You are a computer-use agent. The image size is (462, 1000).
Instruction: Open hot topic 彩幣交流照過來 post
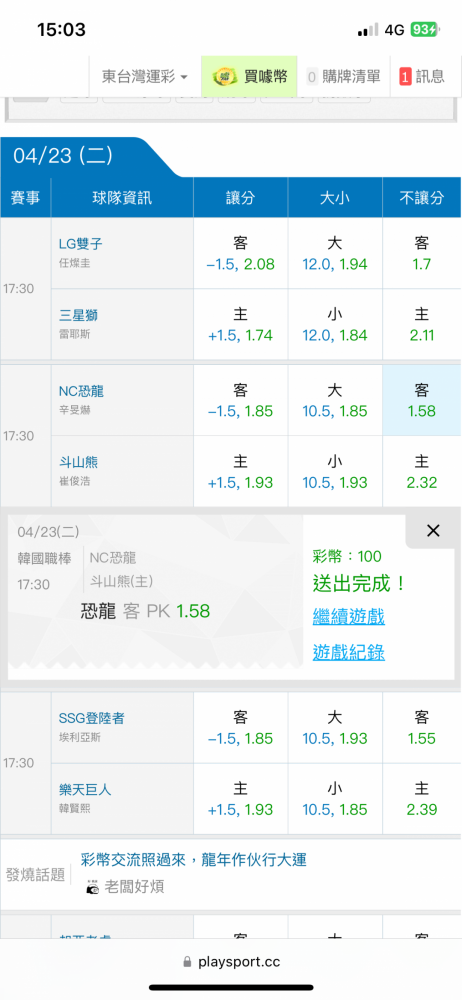194,860
